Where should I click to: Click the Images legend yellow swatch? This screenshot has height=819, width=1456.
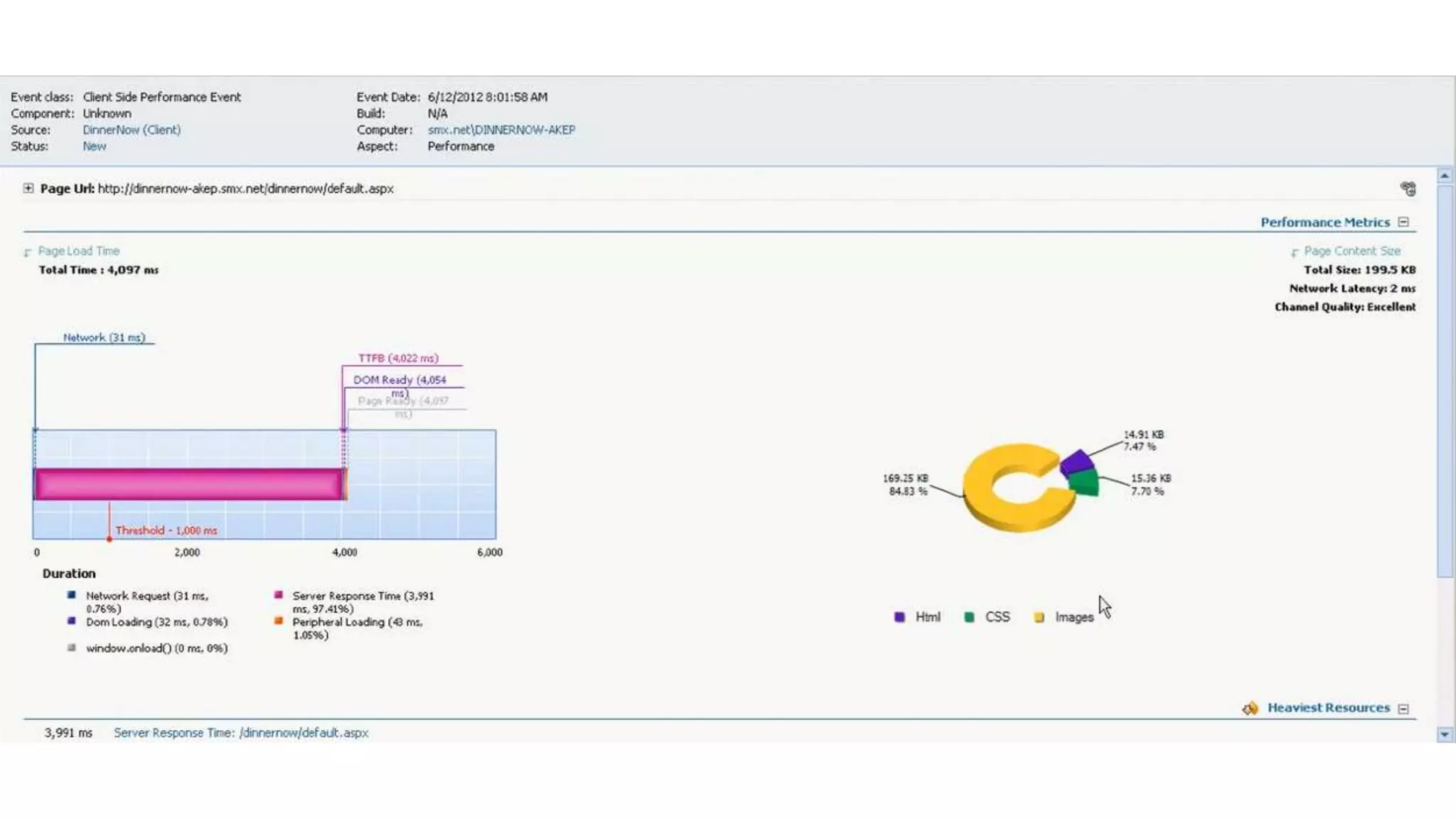[1039, 617]
